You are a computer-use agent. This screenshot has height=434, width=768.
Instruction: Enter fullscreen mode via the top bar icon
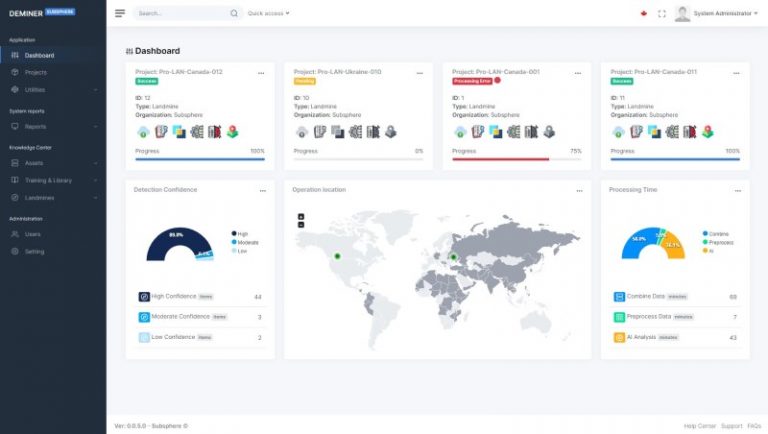[x=662, y=14]
